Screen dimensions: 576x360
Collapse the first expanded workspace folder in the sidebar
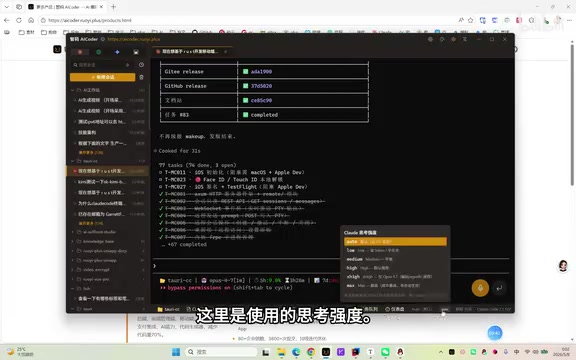[x=72, y=90]
